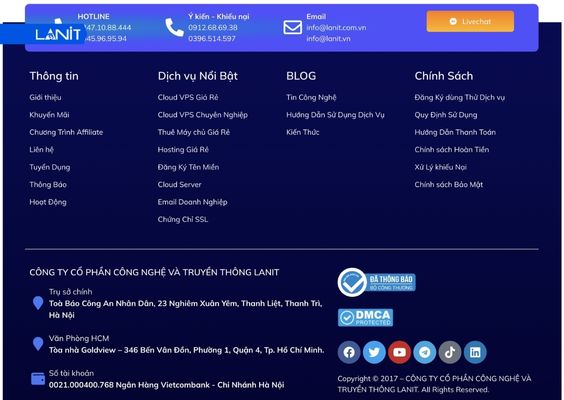Open the Cloud Server link

(x=179, y=185)
